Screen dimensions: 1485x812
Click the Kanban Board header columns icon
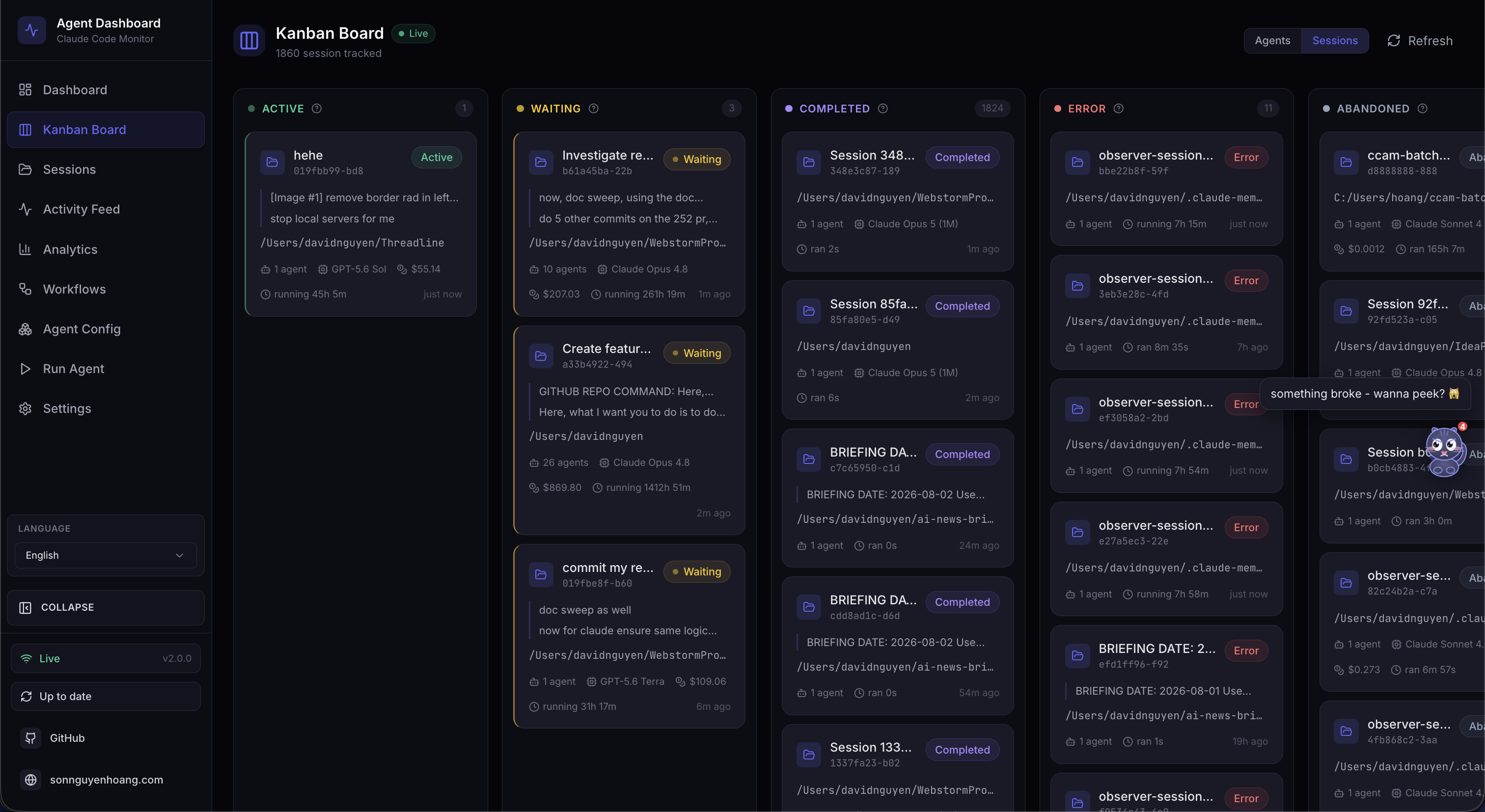pos(249,40)
